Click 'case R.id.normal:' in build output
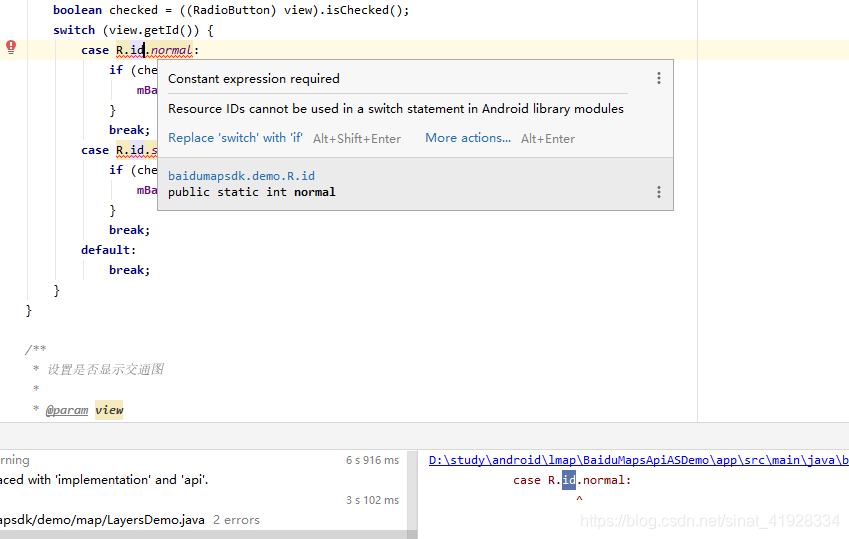Screen dimensions: 849x539 (x=572, y=480)
